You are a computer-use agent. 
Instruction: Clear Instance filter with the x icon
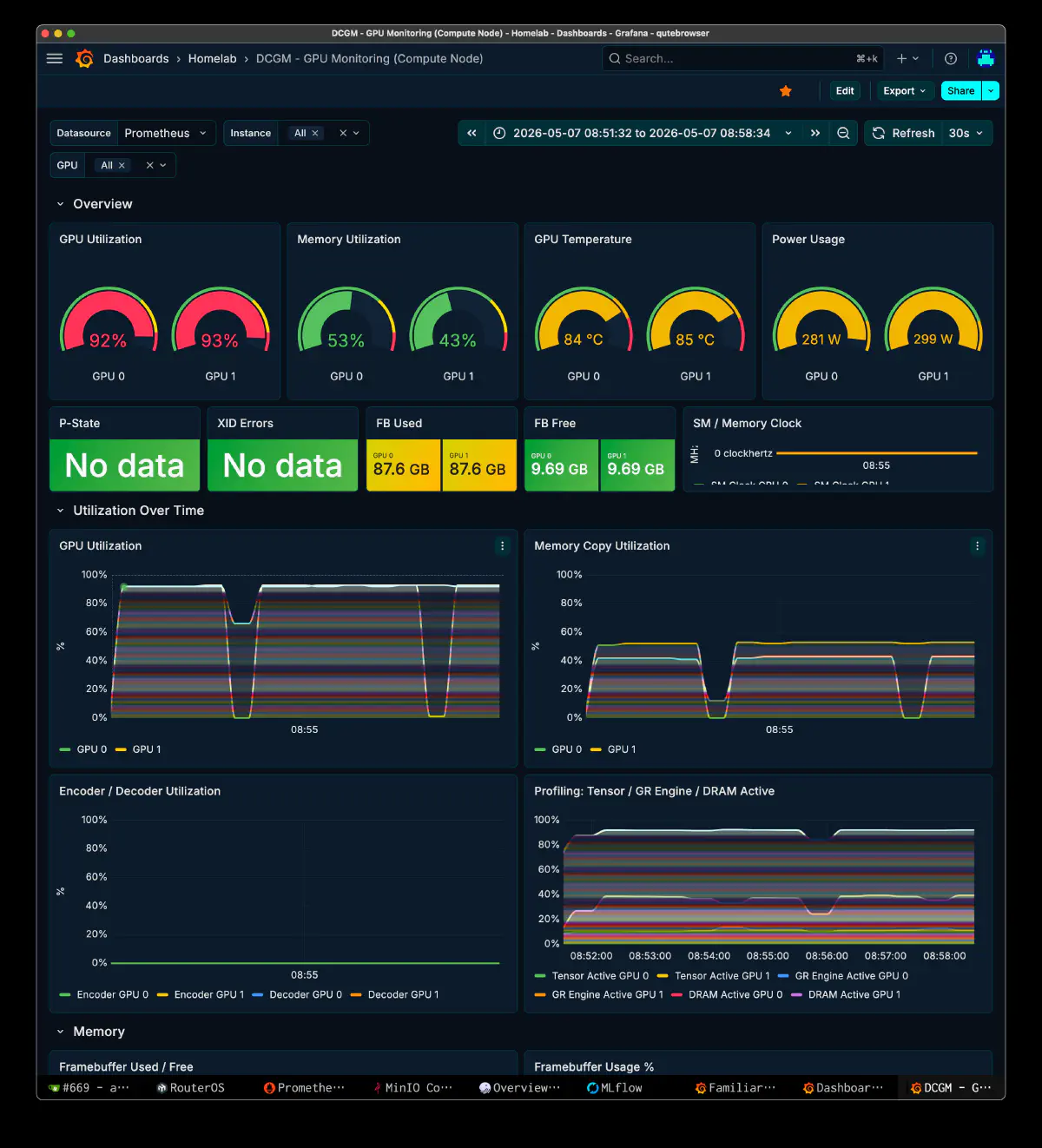click(343, 133)
